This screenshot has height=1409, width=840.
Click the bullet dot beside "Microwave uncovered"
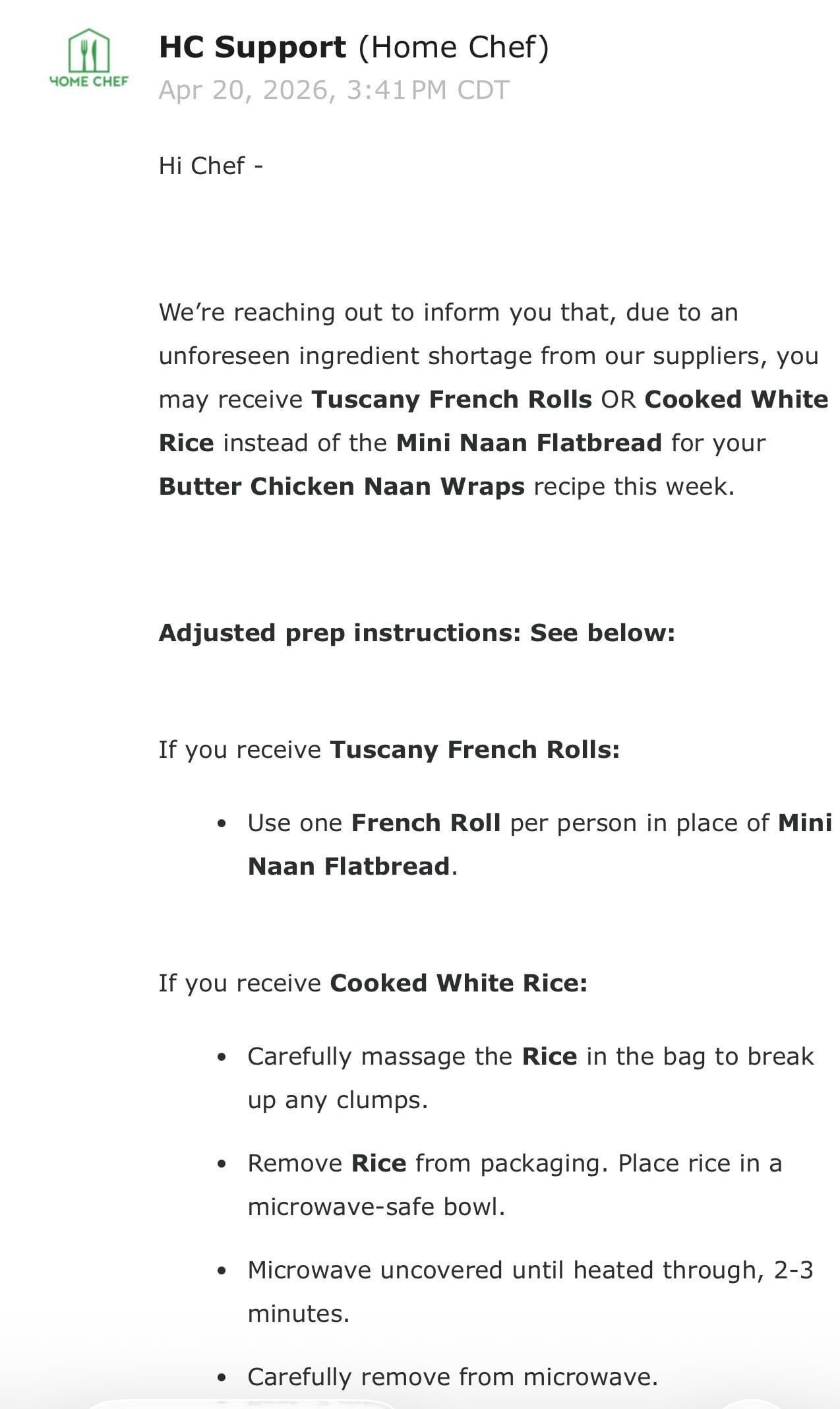point(222,1270)
